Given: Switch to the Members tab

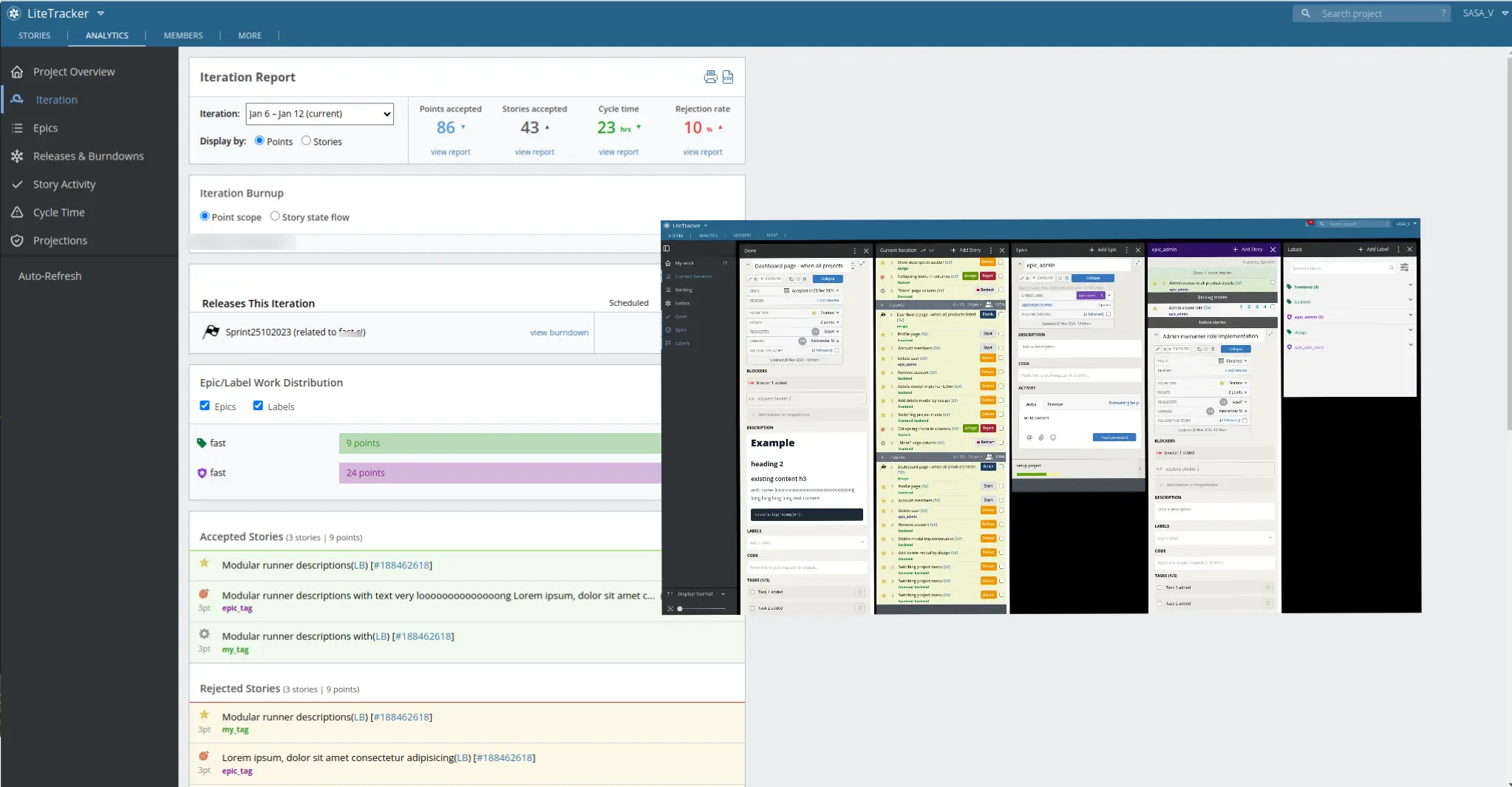Looking at the screenshot, I should pos(183,35).
